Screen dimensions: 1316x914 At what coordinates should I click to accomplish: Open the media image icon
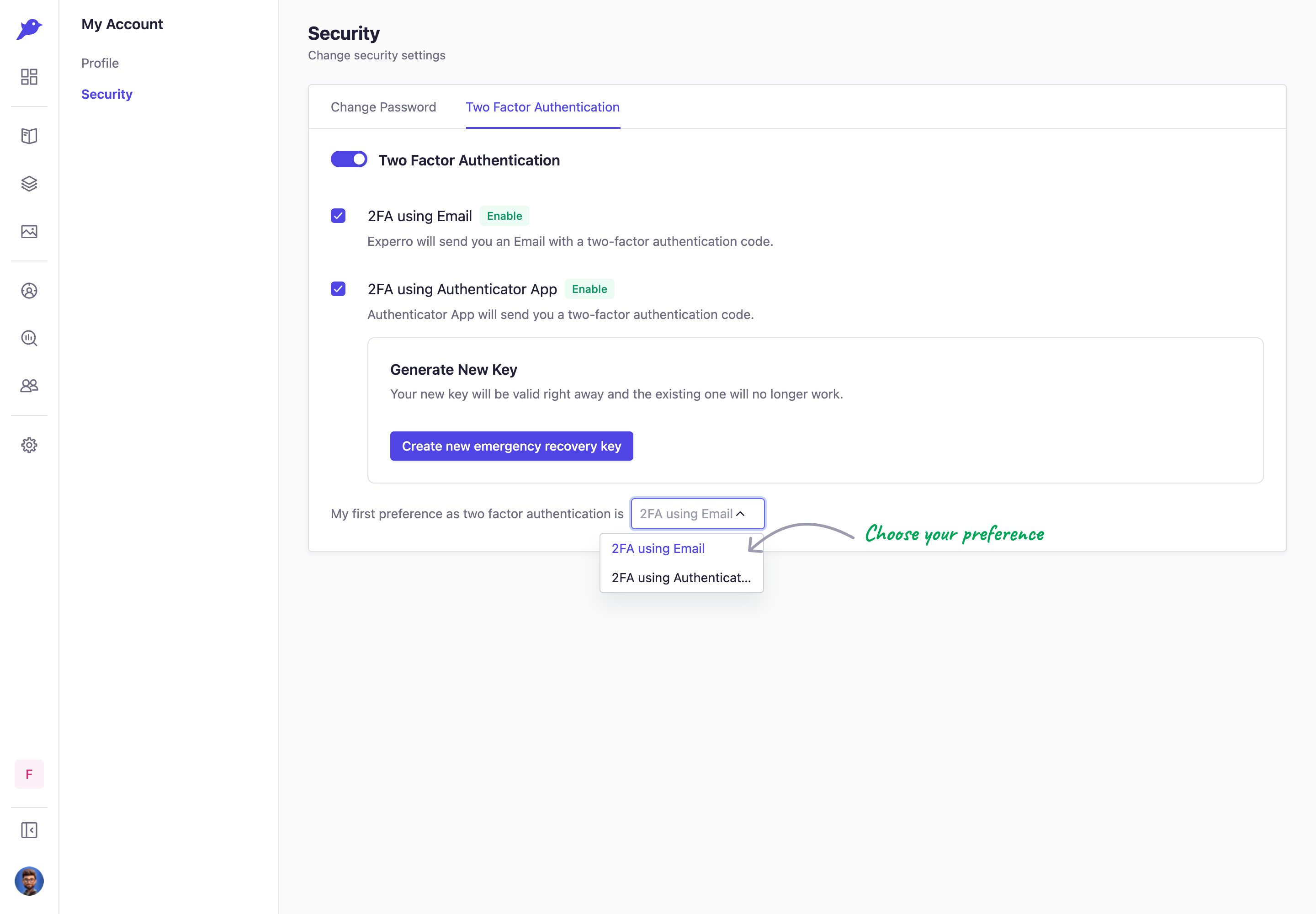29,231
